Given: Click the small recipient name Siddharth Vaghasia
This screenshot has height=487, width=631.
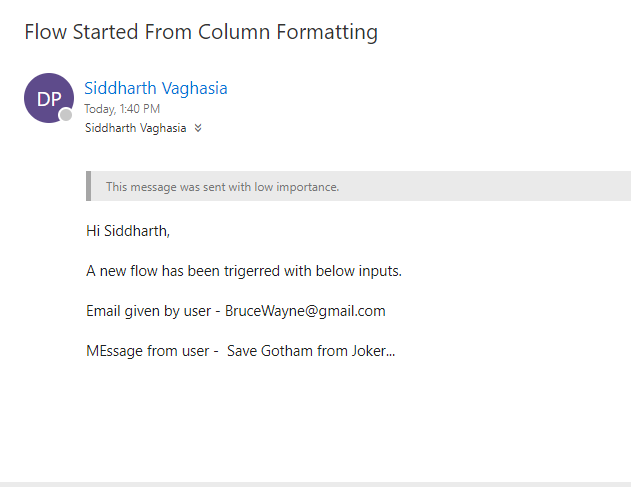Looking at the screenshot, I should tap(137, 128).
